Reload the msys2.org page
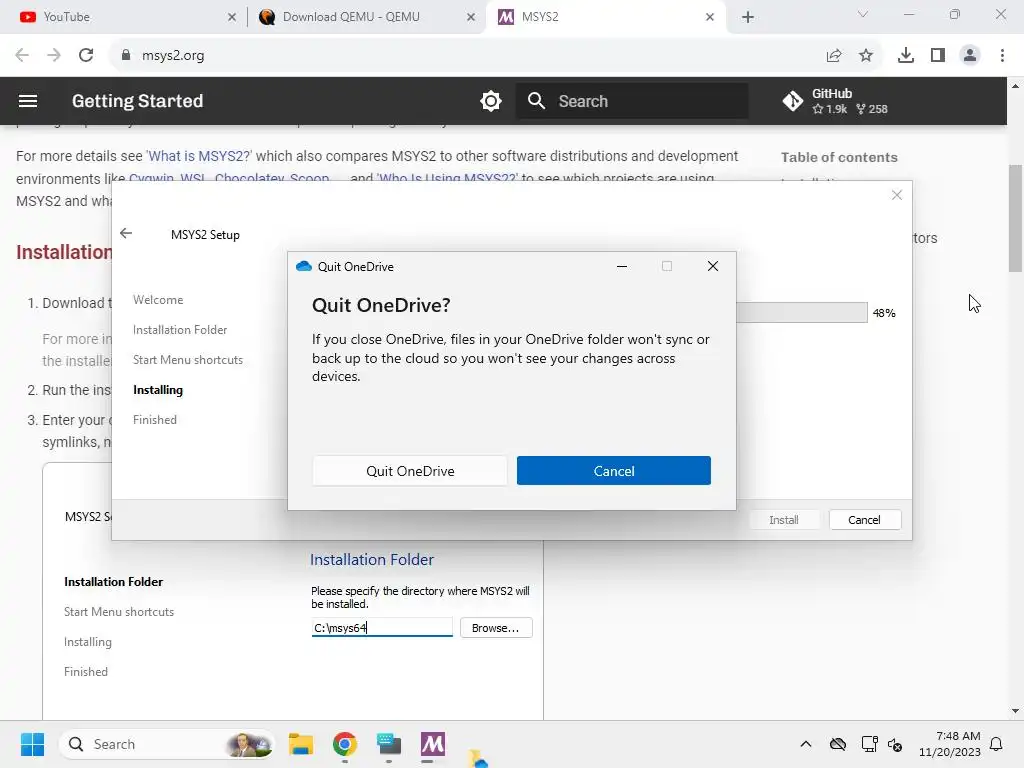1024x768 pixels. coord(86,56)
